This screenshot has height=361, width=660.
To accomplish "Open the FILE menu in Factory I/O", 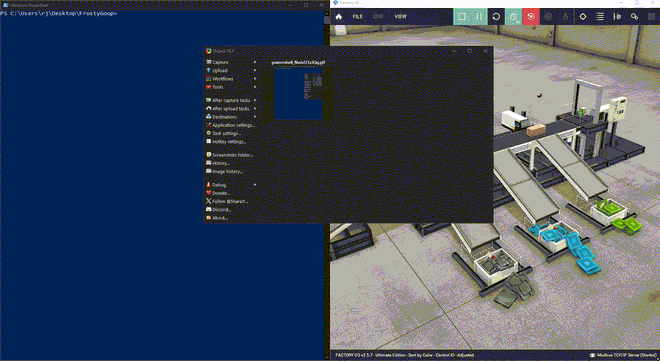I will pos(357,17).
